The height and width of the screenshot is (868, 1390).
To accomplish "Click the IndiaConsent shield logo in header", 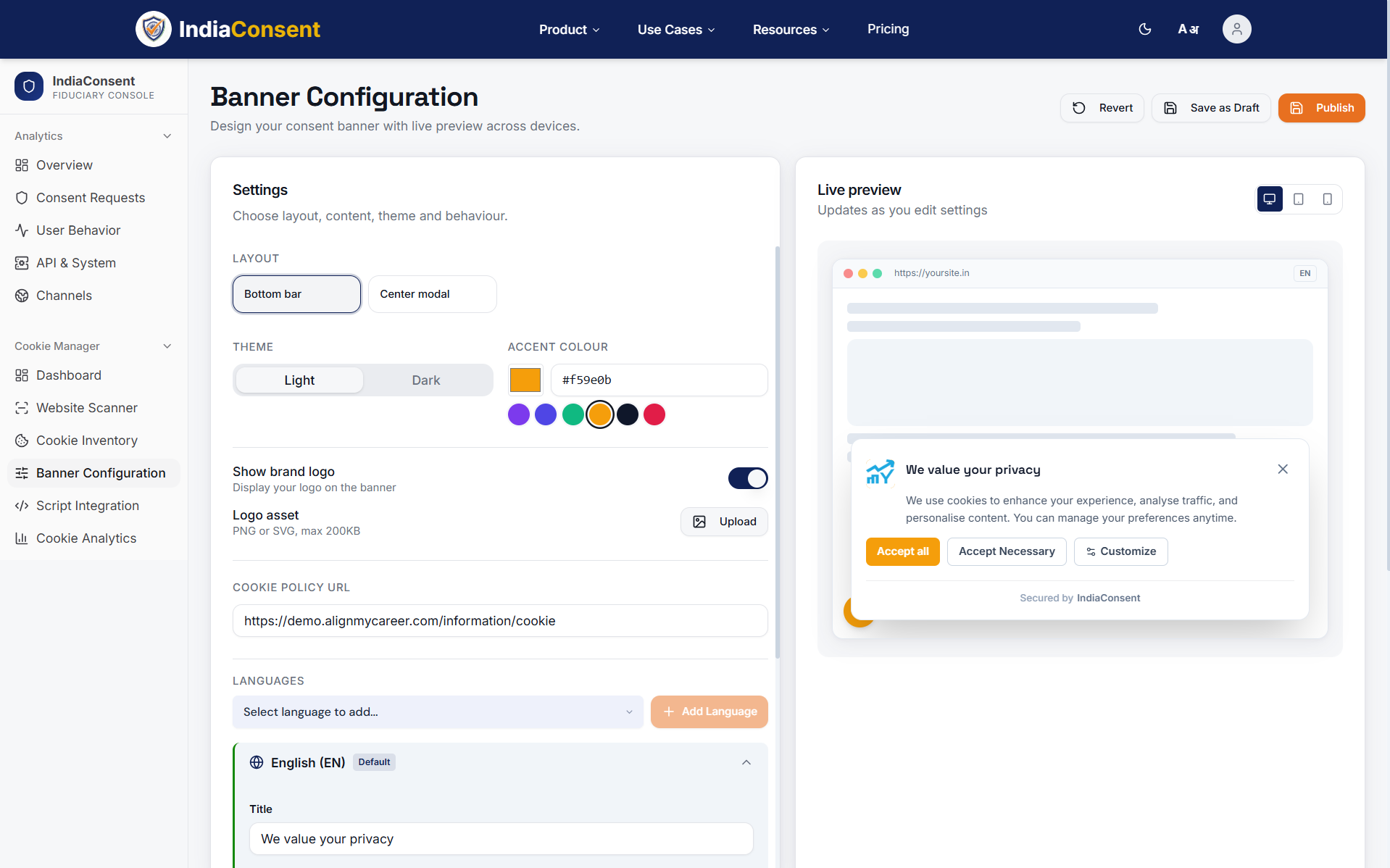I will coord(154,29).
